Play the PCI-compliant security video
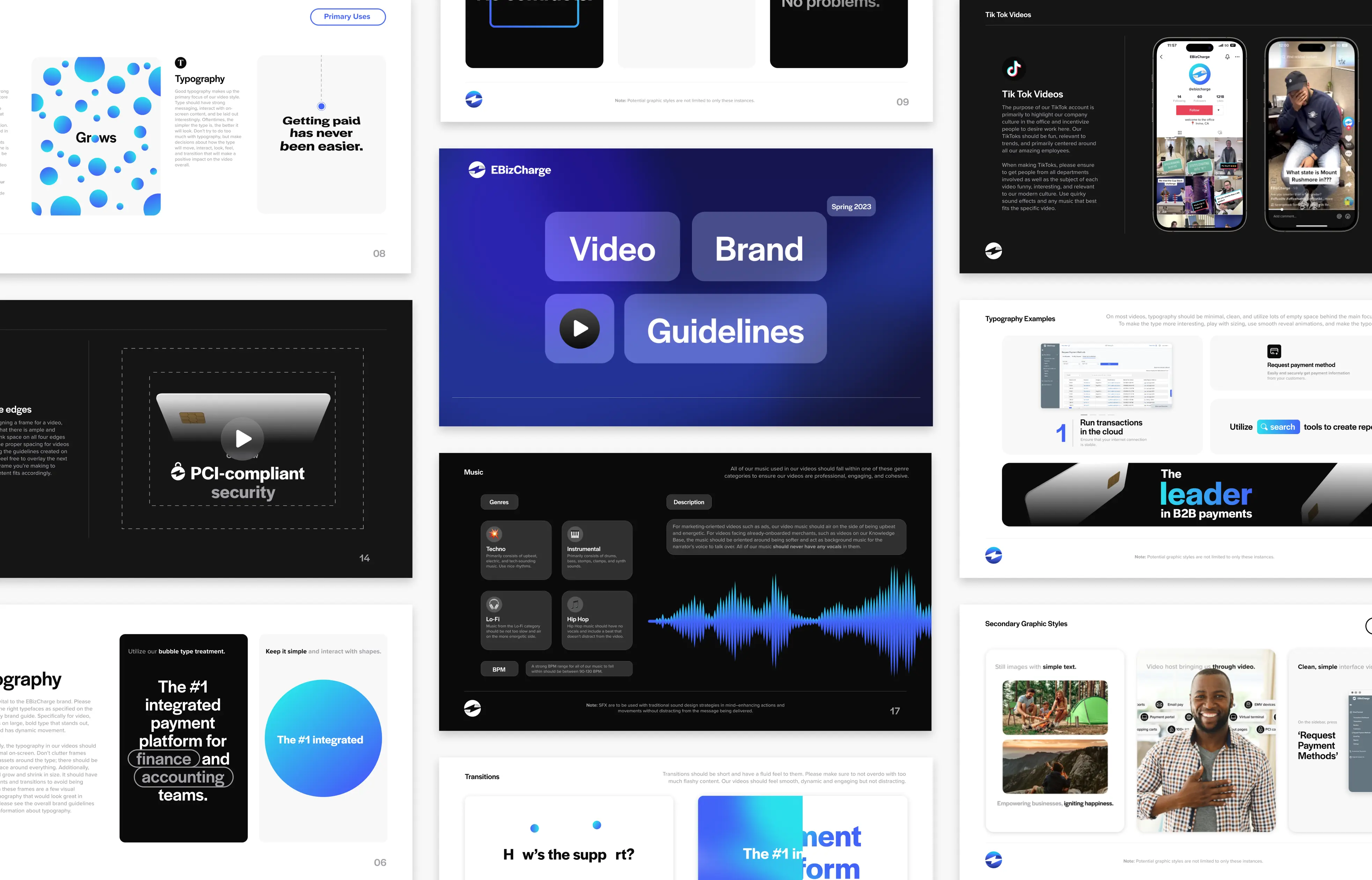 [x=243, y=439]
